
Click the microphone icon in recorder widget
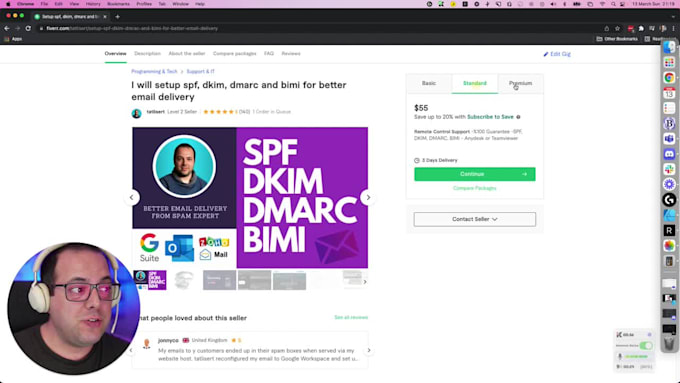620,357
